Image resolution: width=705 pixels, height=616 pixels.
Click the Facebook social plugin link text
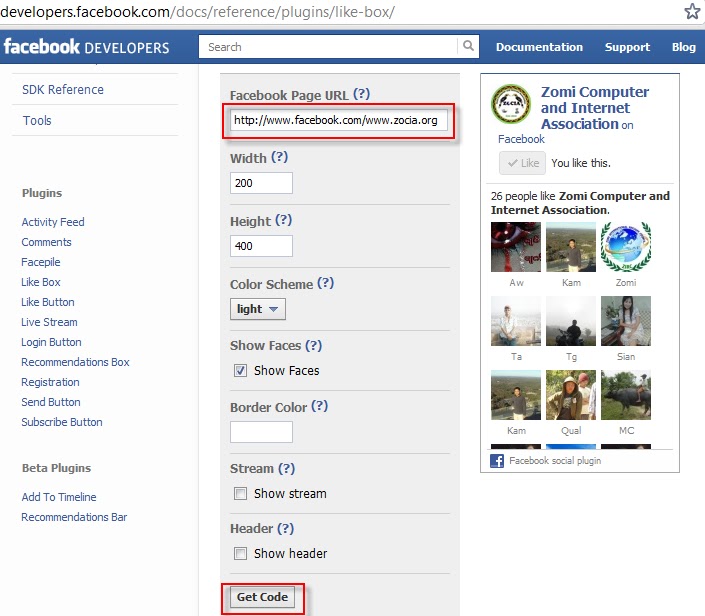(x=555, y=461)
